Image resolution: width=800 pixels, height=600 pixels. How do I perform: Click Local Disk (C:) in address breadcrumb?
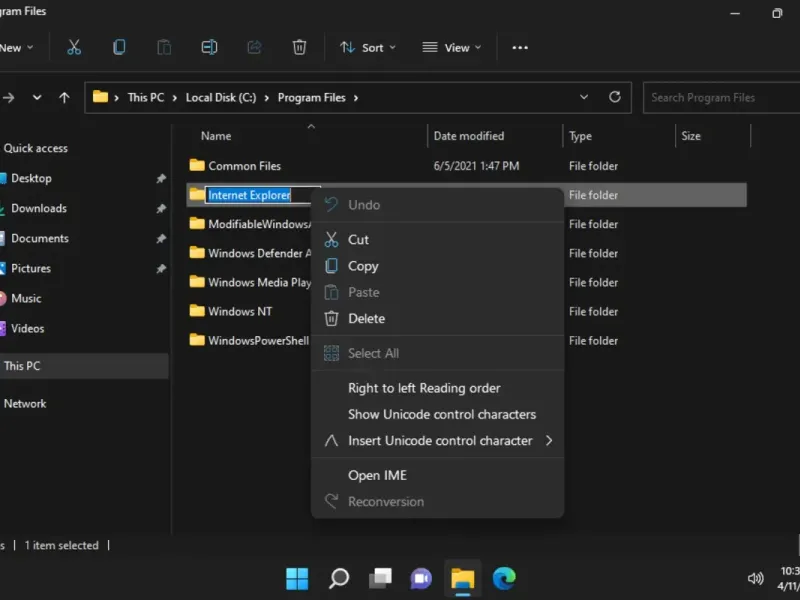pyautogui.click(x=221, y=97)
